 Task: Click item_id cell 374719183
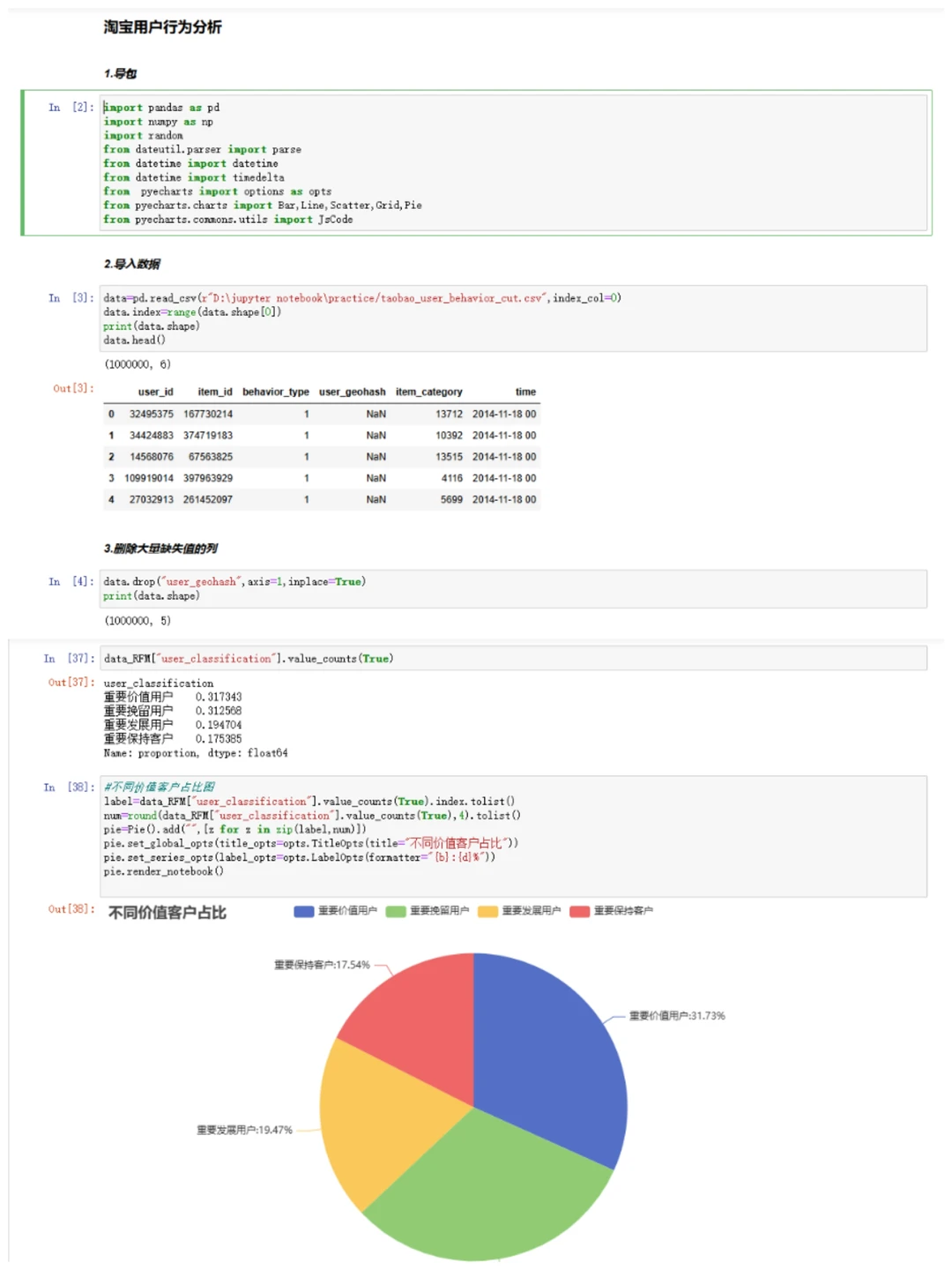(208, 436)
